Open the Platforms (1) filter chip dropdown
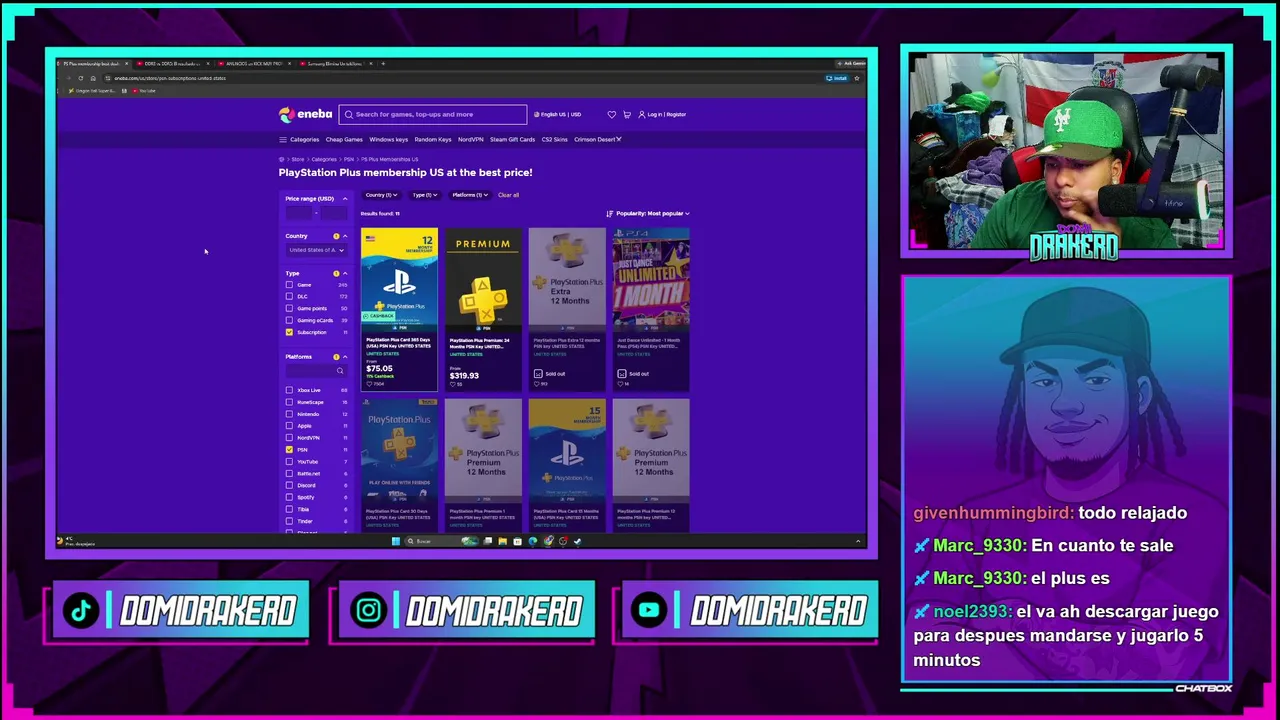Viewport: 1280px width, 720px height. [x=470, y=195]
